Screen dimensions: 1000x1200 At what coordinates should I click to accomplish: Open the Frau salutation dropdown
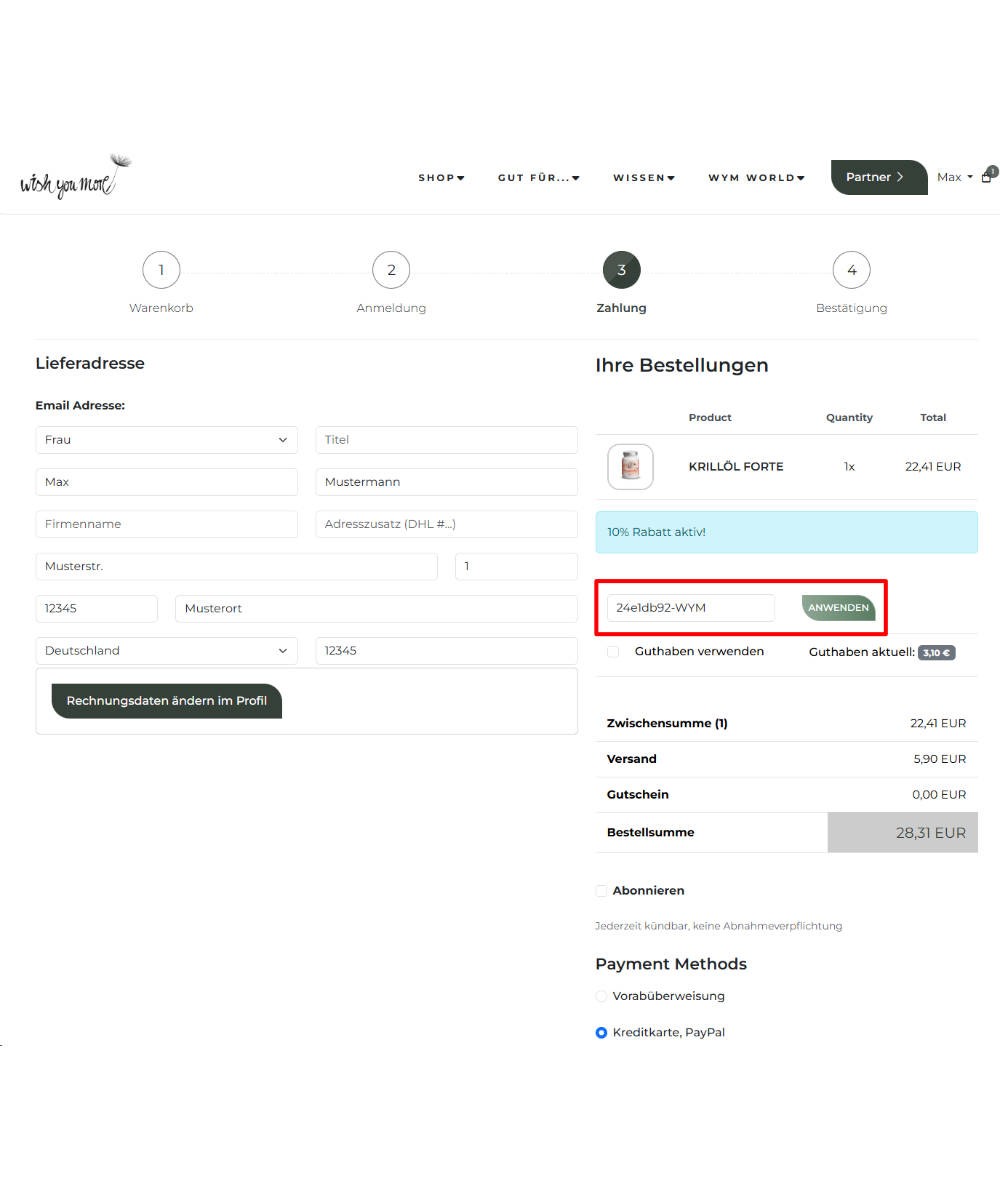pyautogui.click(x=166, y=440)
